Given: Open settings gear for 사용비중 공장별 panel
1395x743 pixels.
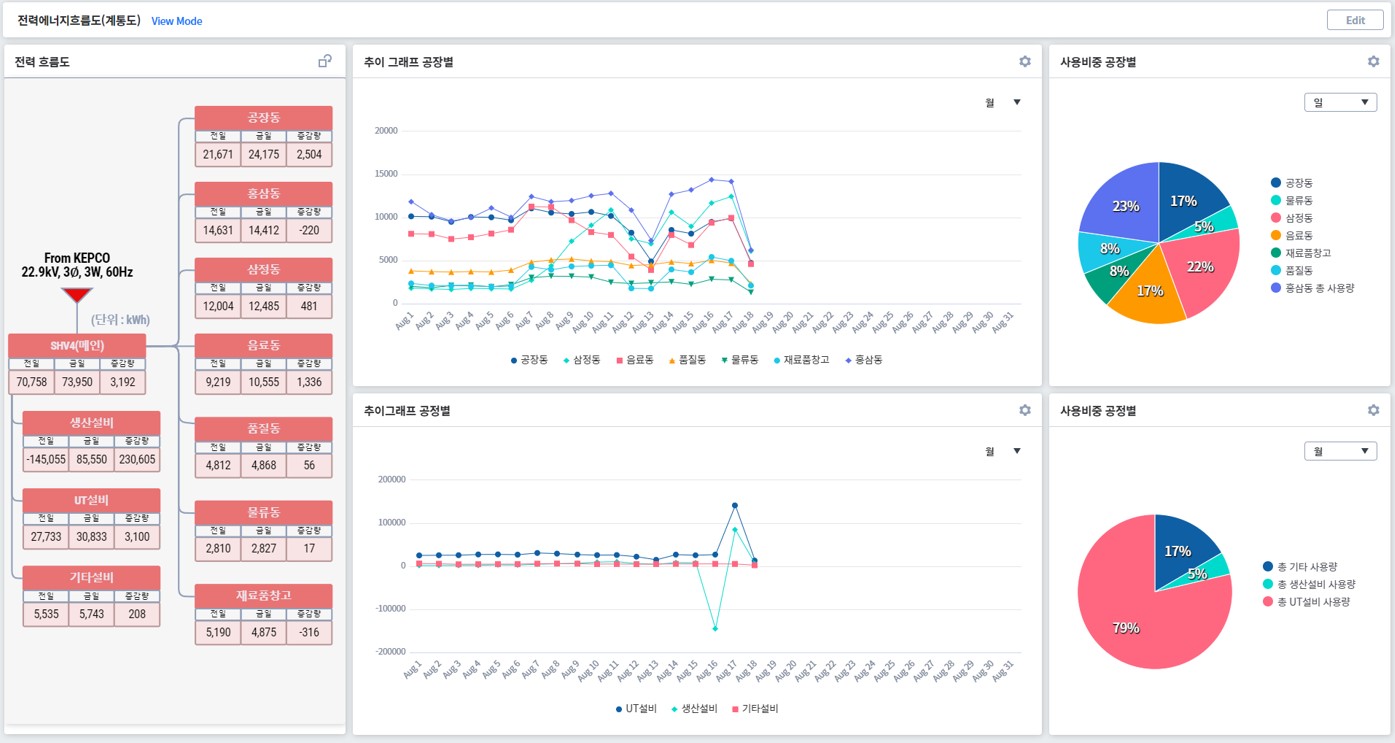Looking at the screenshot, I should pyautogui.click(x=1373, y=62).
